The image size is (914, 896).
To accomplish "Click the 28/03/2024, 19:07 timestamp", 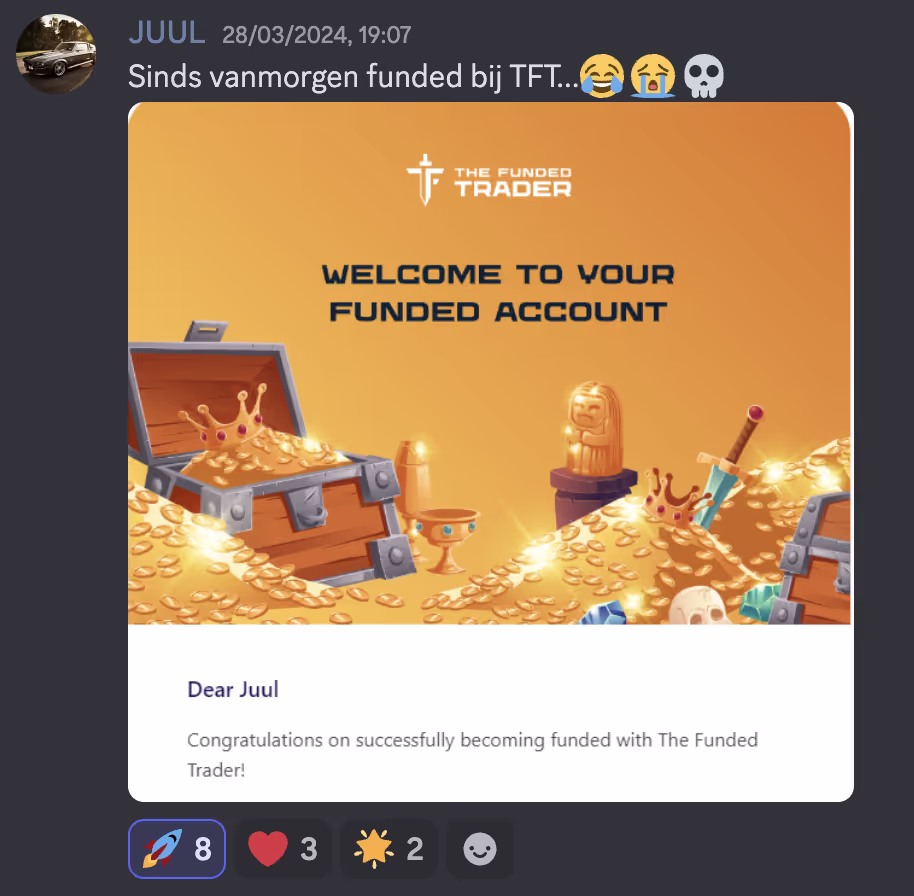I will pos(317,35).
